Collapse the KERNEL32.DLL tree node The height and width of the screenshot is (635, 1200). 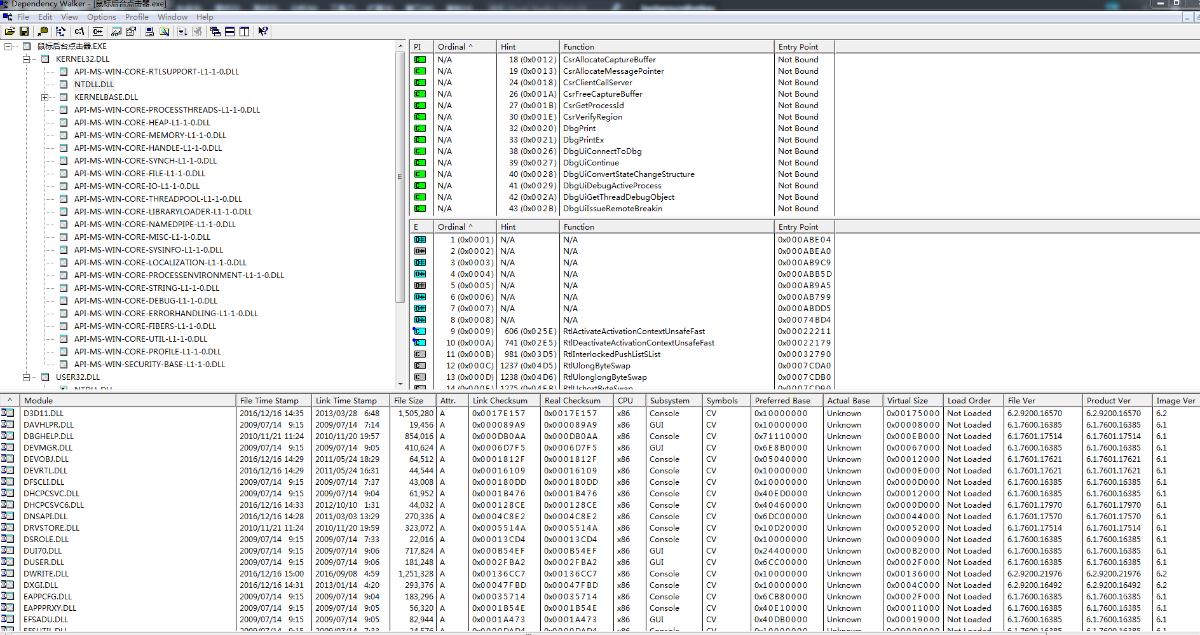click(x=28, y=60)
